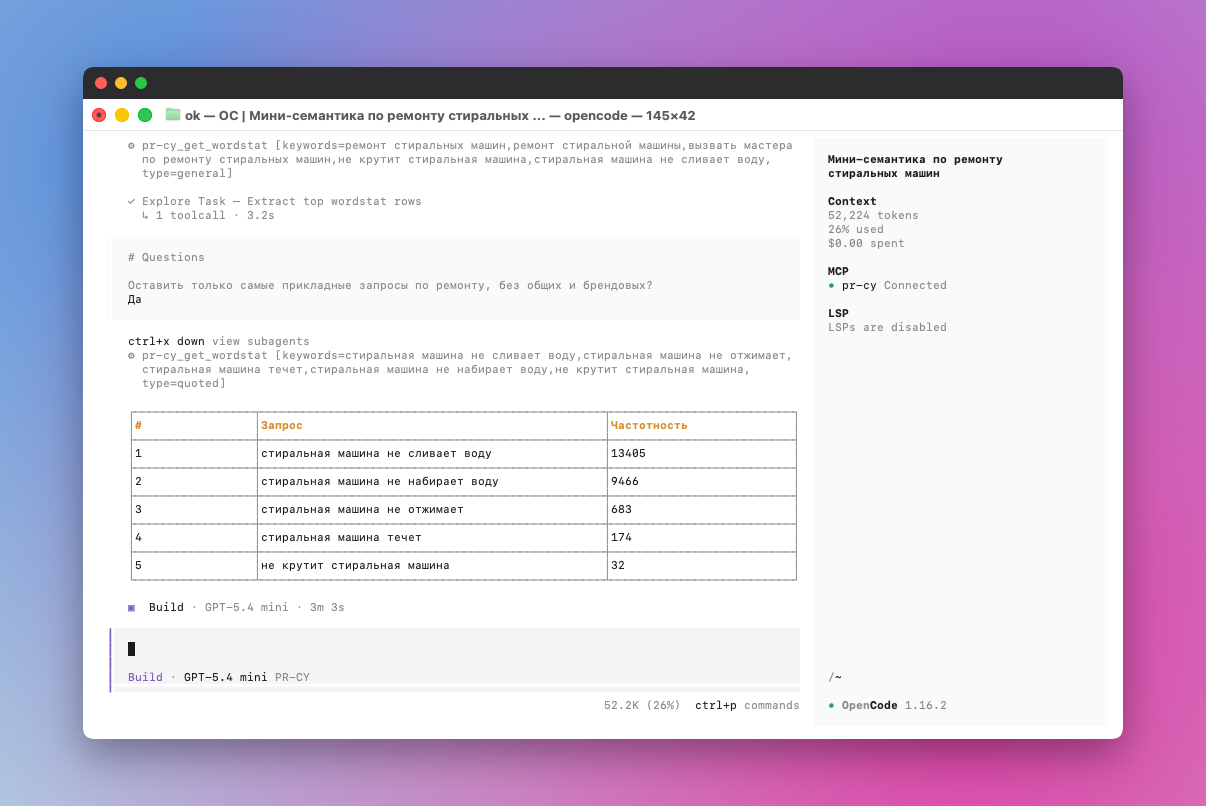Viewport: 1206px width, 806px height.
Task: Click the answer Да in the questions block
Action: (x=135, y=299)
